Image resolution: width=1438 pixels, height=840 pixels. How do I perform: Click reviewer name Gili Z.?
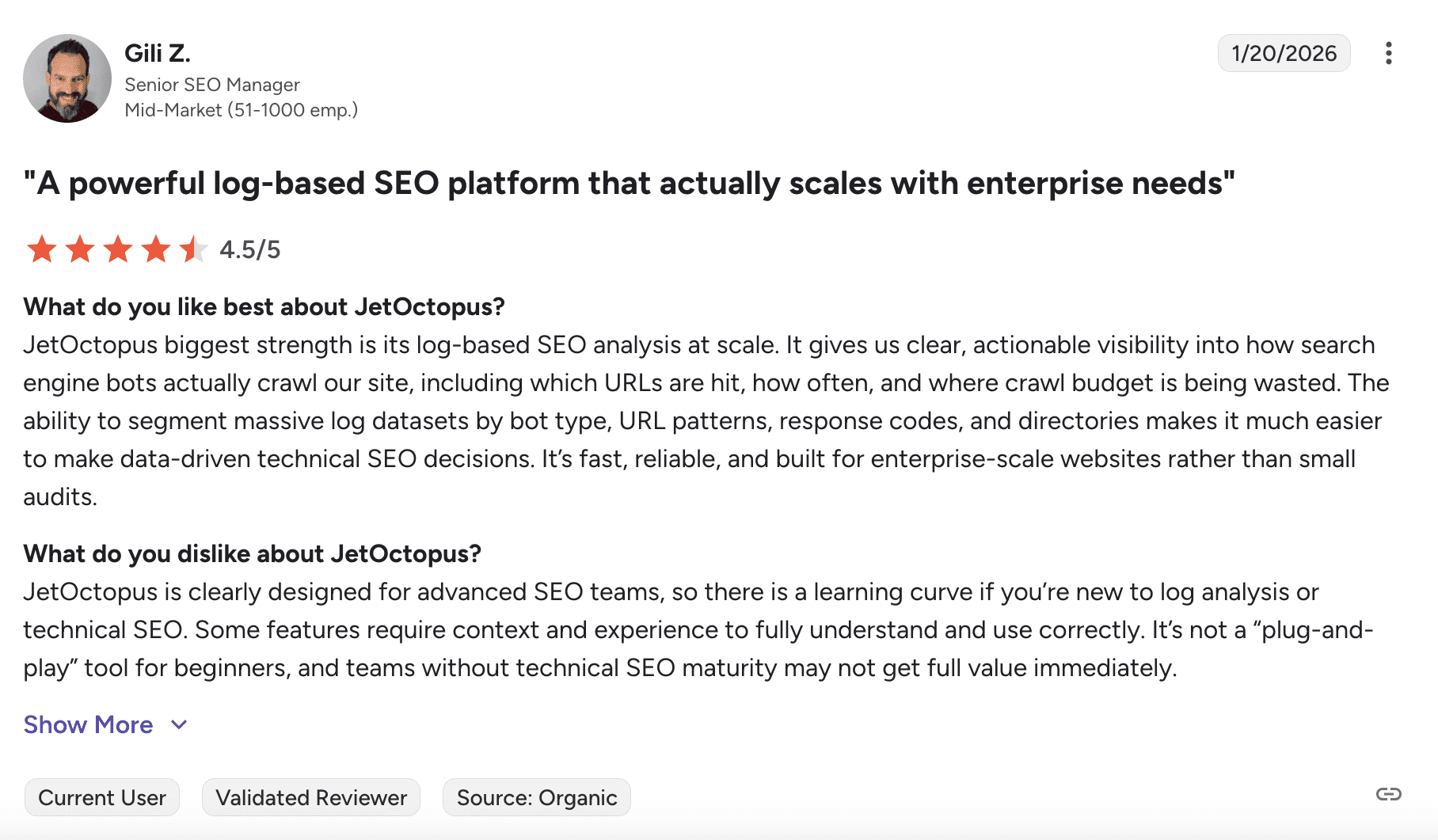click(x=158, y=53)
